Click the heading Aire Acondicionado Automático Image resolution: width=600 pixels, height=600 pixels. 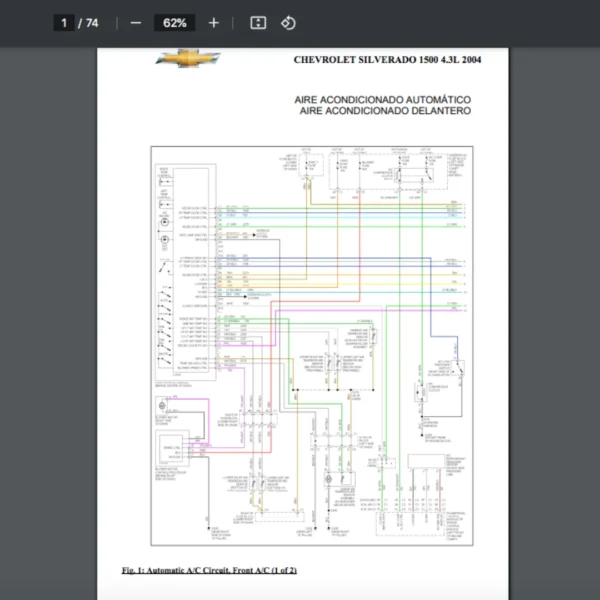tap(382, 100)
